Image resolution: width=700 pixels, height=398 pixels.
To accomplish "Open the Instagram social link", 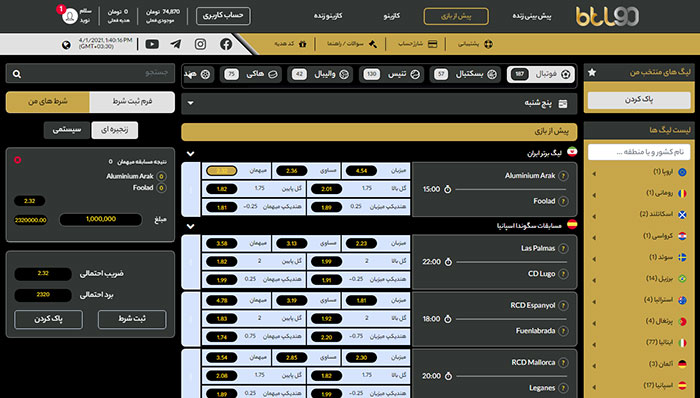I will coord(200,44).
